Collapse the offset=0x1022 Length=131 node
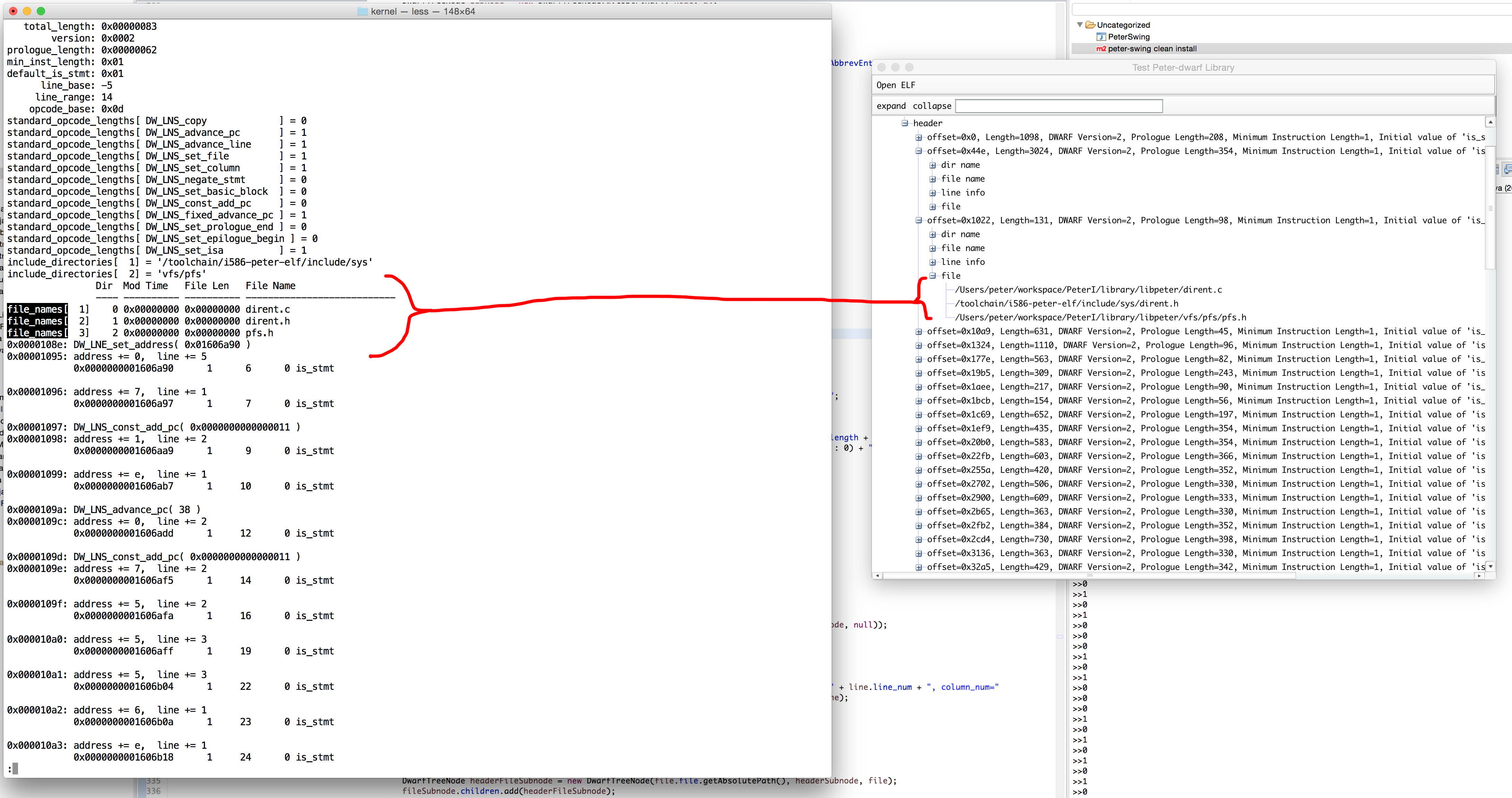The height and width of the screenshot is (798, 1512). (x=919, y=220)
